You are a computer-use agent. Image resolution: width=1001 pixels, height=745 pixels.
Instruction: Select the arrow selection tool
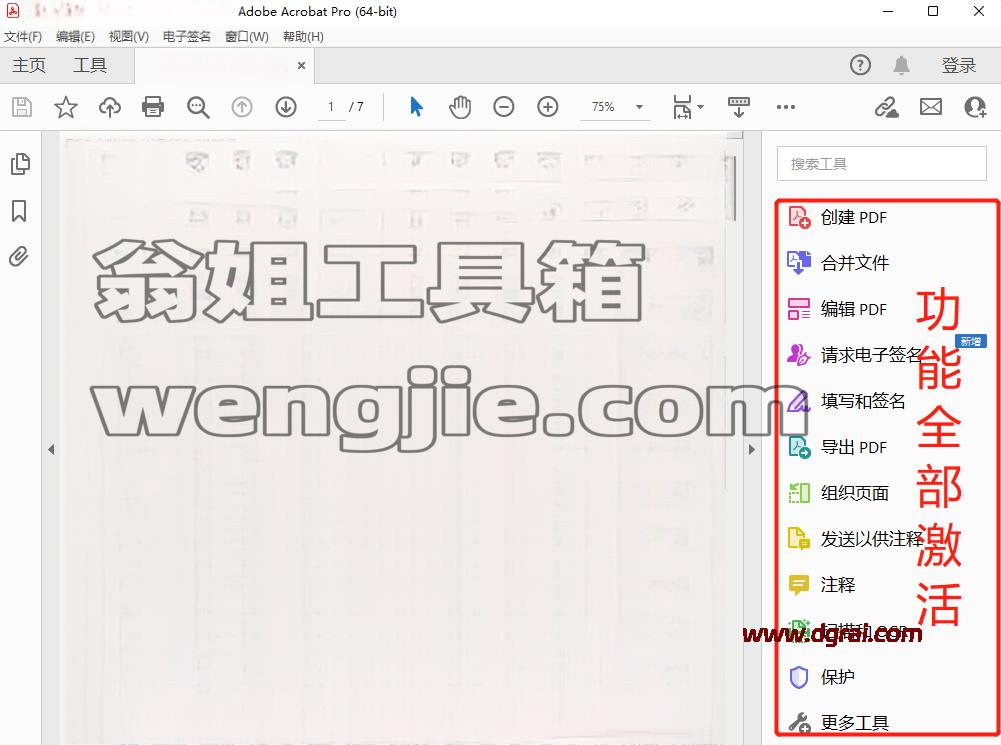416,107
